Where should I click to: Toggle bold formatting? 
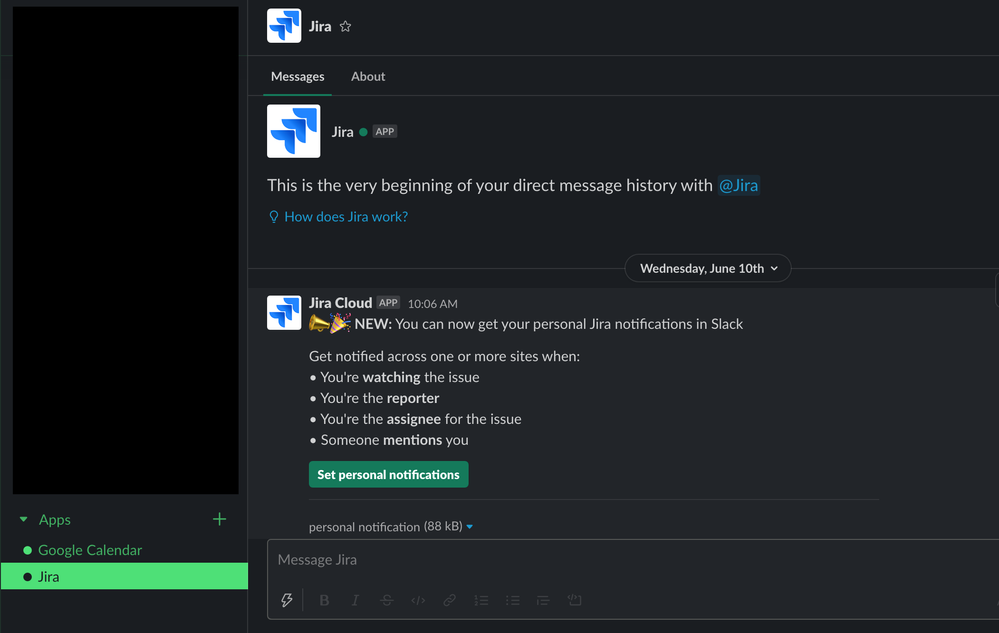324,600
